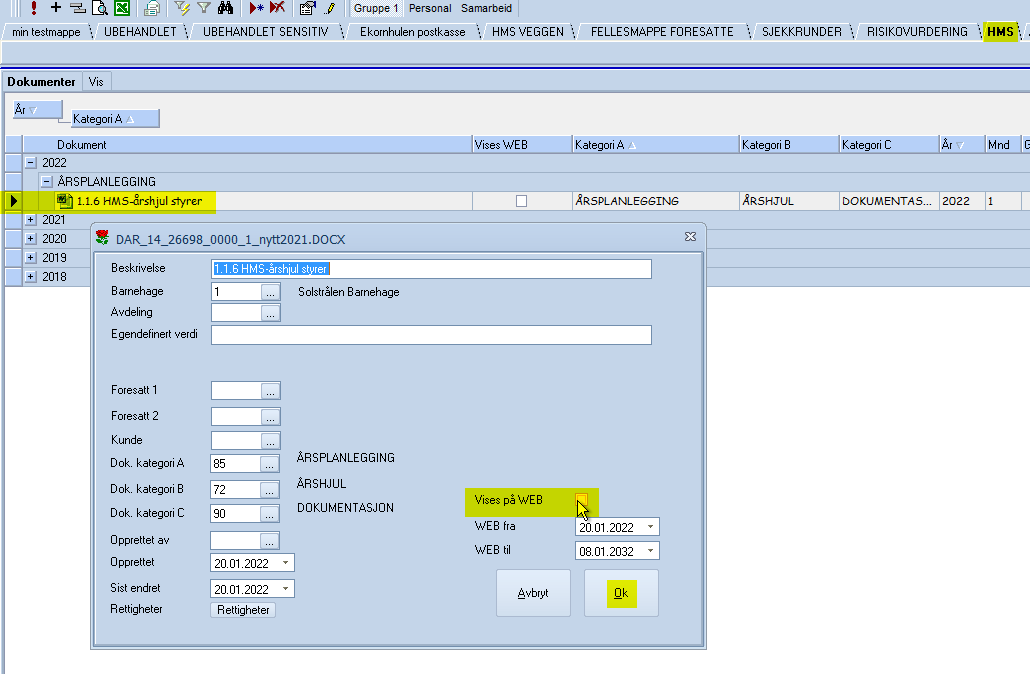Click the yellow pencil edit icon
1030x674 pixels.
(x=330, y=8)
